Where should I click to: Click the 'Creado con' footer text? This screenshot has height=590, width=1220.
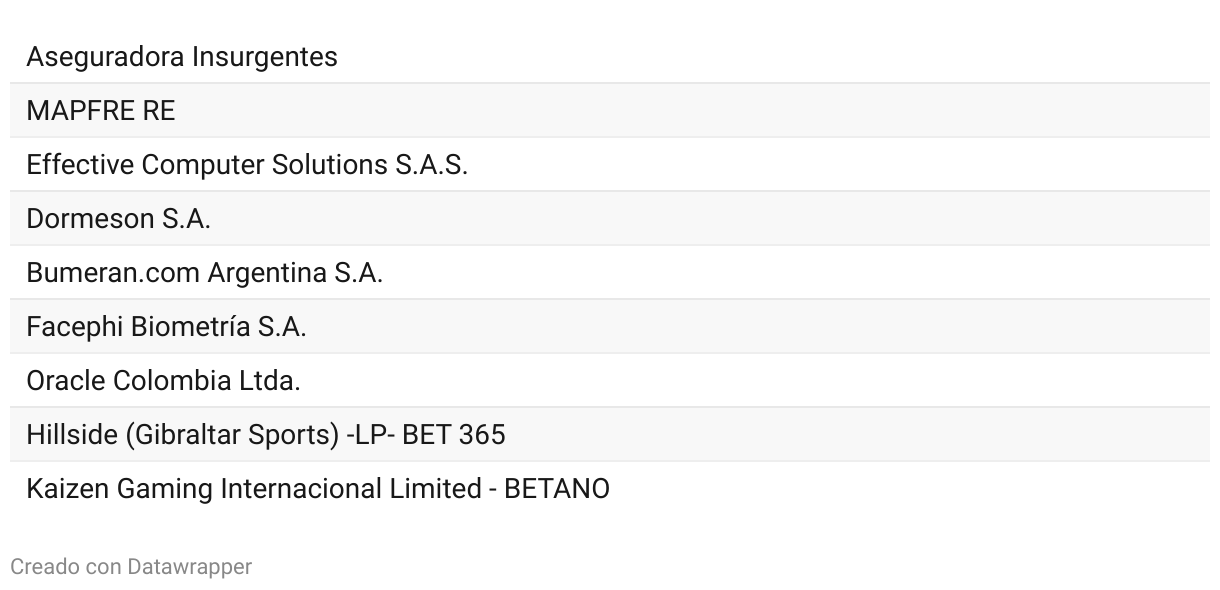tap(65, 567)
